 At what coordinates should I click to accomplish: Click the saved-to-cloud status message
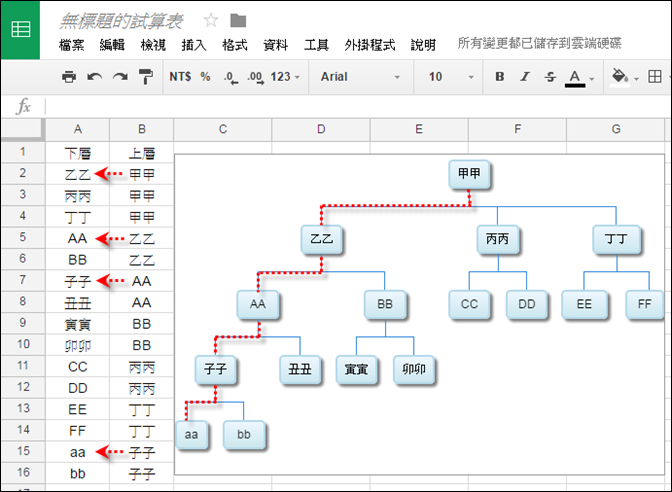[539, 43]
